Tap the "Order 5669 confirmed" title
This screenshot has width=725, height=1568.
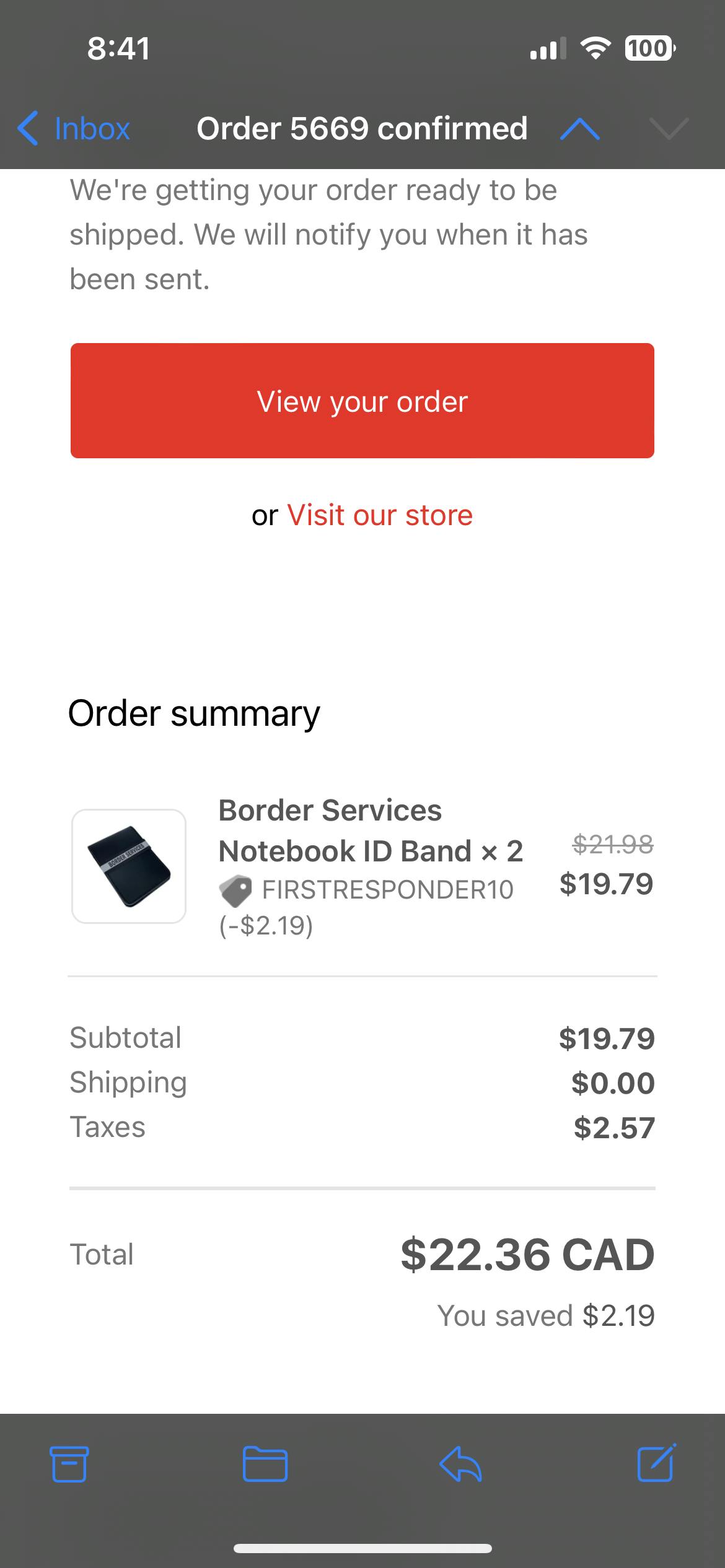pos(362,129)
